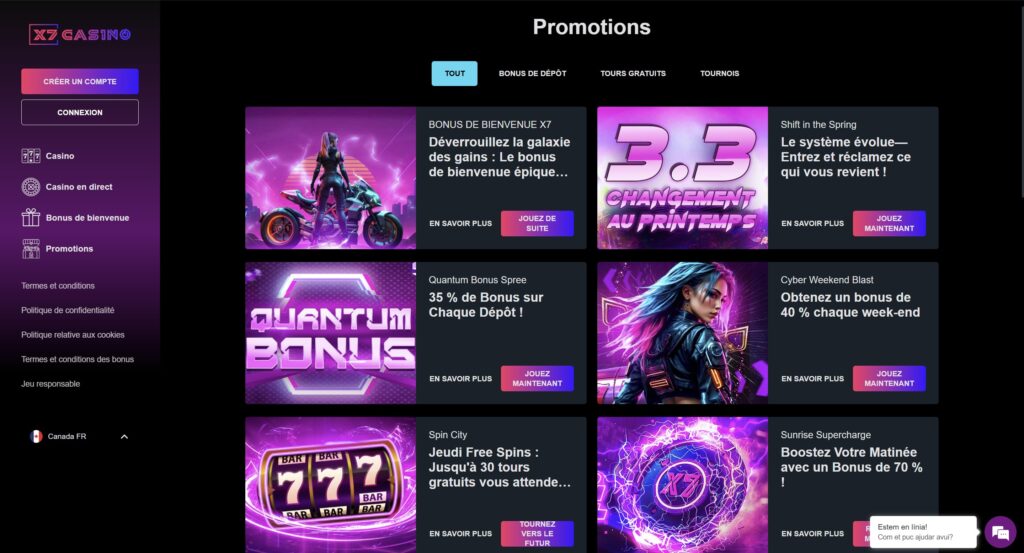
Task: Open the Termes et conditions link
Action: (x=57, y=286)
